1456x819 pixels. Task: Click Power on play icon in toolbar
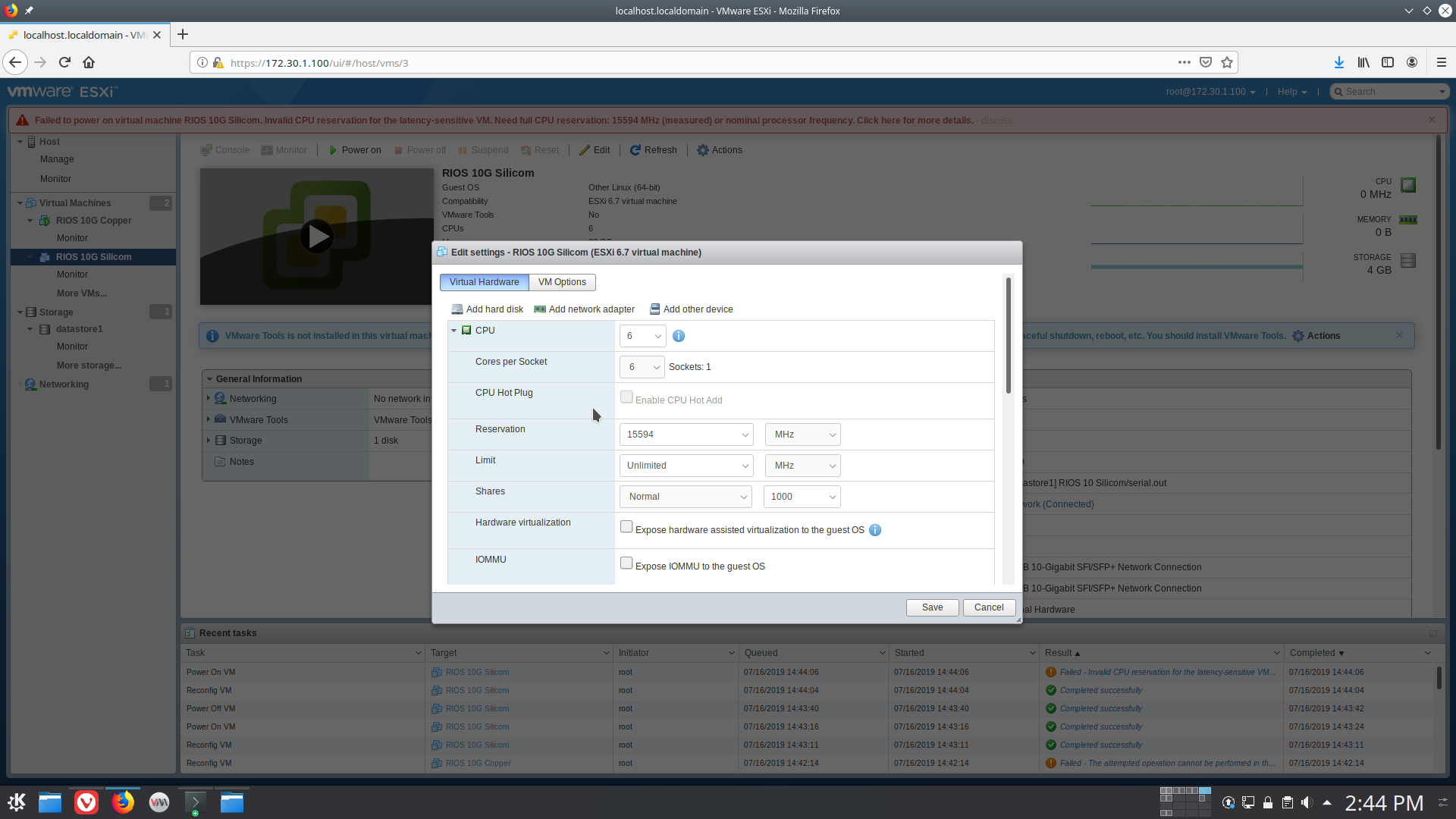[x=333, y=150]
